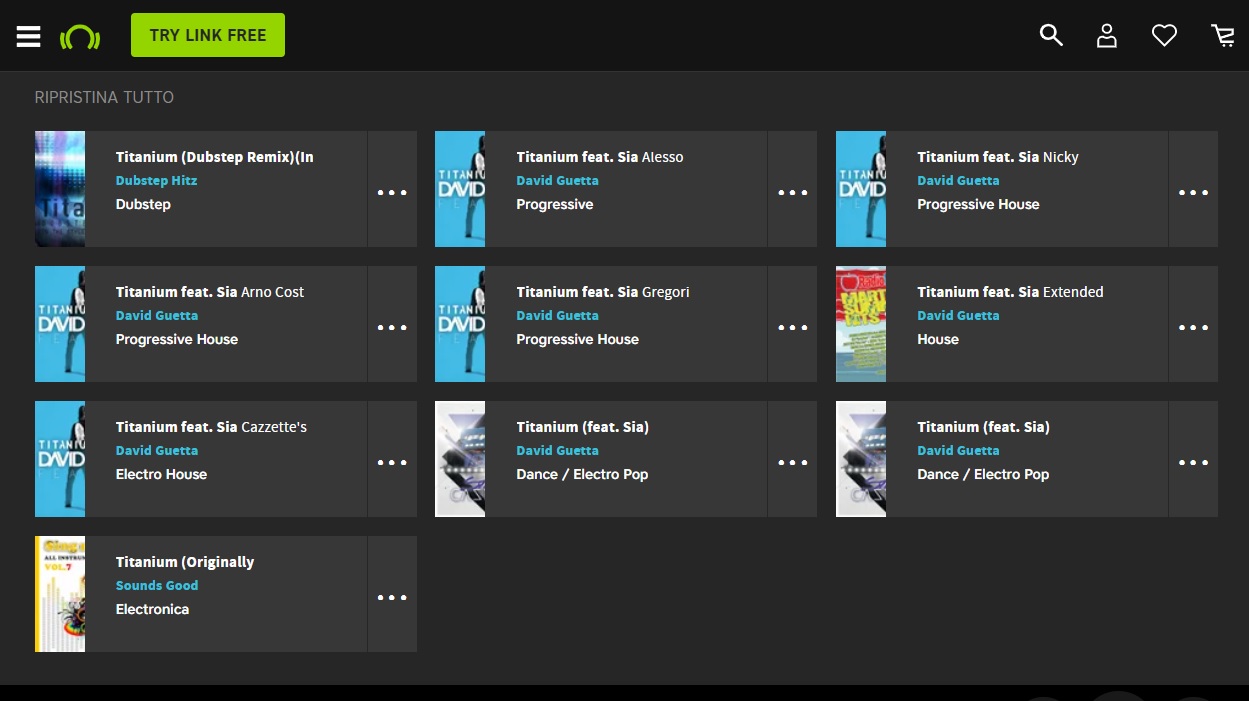Image resolution: width=1249 pixels, height=701 pixels.
Task: Visit David Guetta on the Gregori track
Action: pos(558,316)
